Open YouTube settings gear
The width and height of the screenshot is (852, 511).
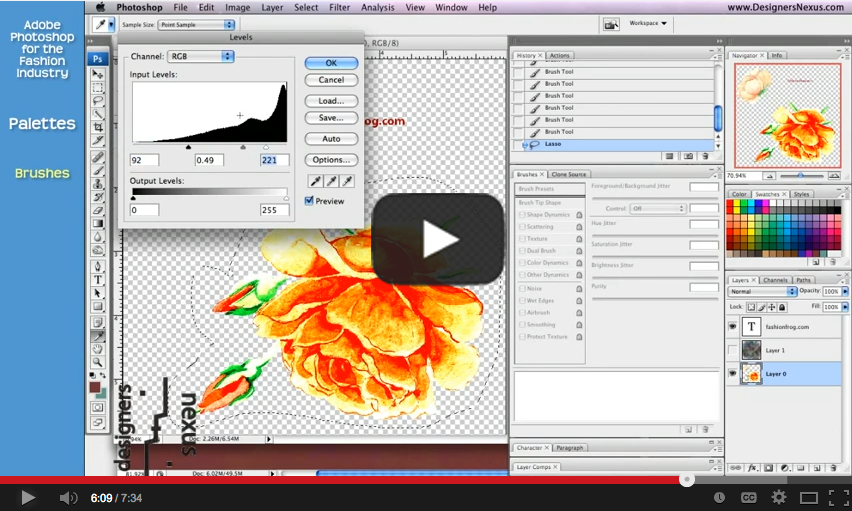778,497
